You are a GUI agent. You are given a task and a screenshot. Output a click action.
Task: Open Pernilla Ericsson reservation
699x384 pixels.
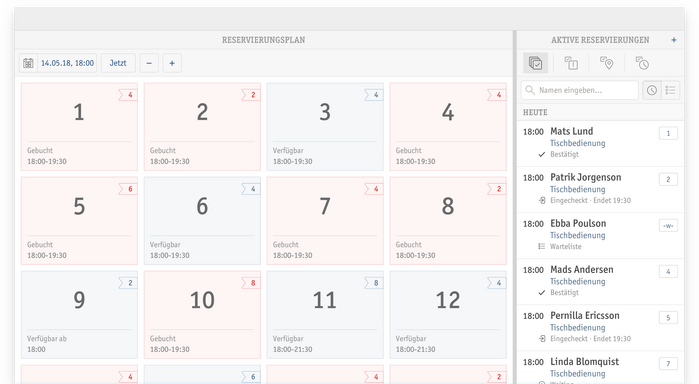point(600,328)
